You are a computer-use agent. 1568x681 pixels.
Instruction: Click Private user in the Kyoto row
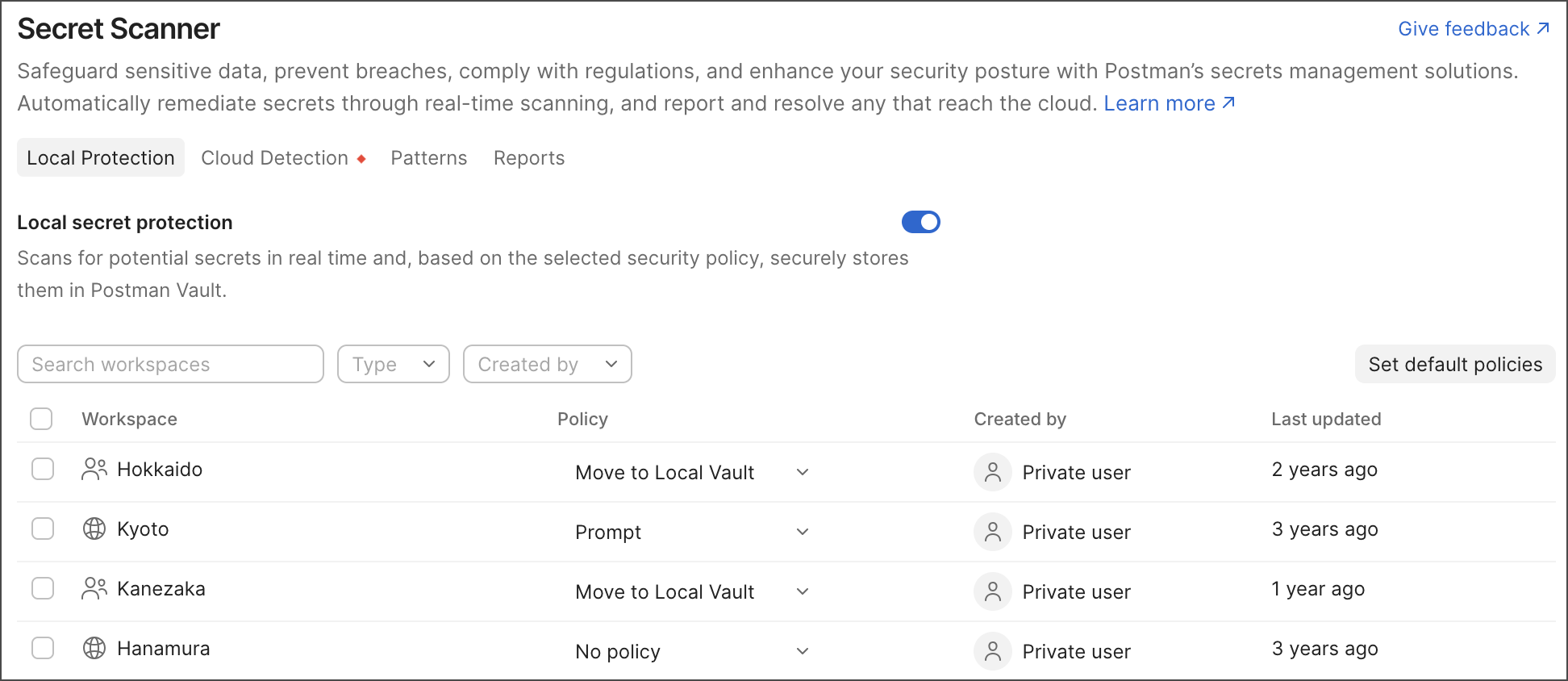coord(1076,532)
